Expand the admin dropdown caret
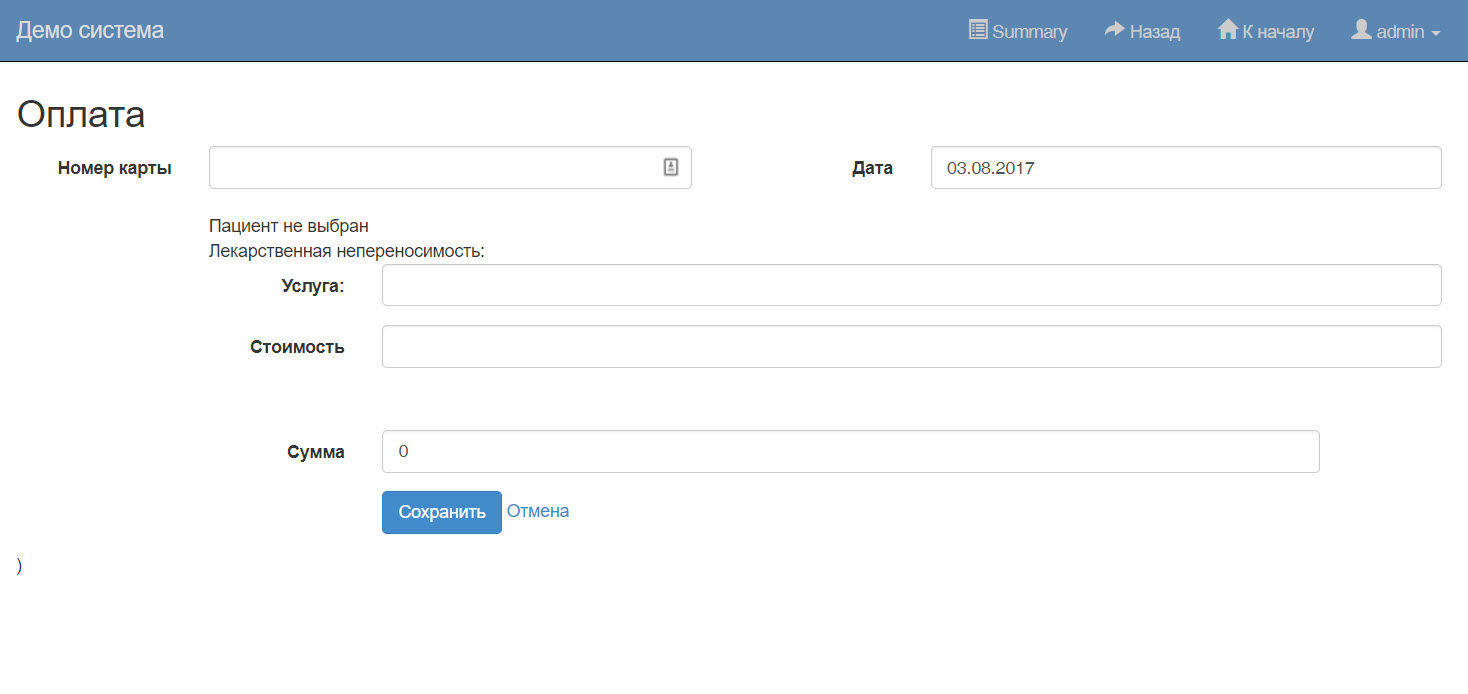Image resolution: width=1468 pixels, height=694 pixels. coord(1436,33)
